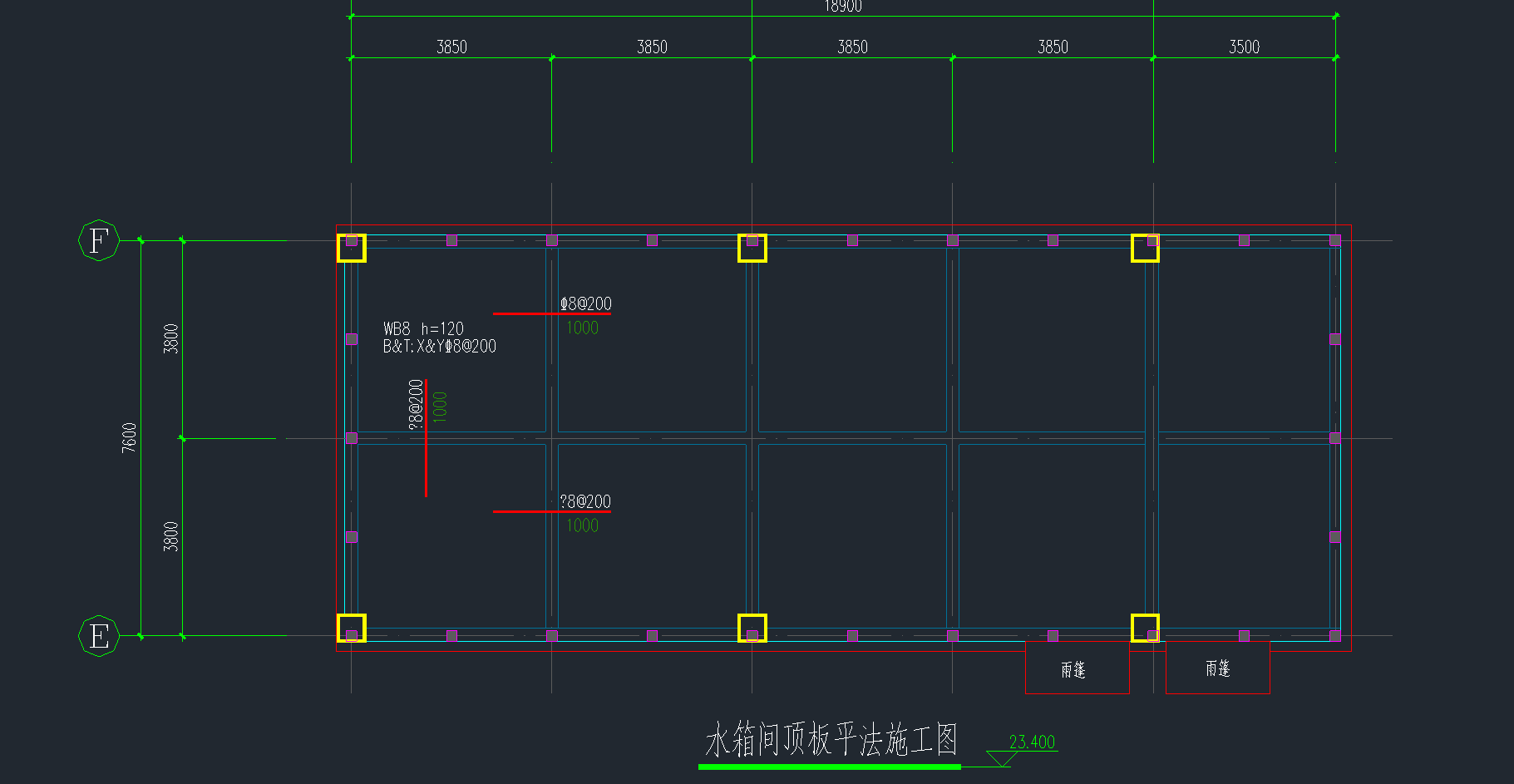This screenshot has width=1514, height=784.
Task: Click the 23.400 elevation value
Action: (1032, 742)
